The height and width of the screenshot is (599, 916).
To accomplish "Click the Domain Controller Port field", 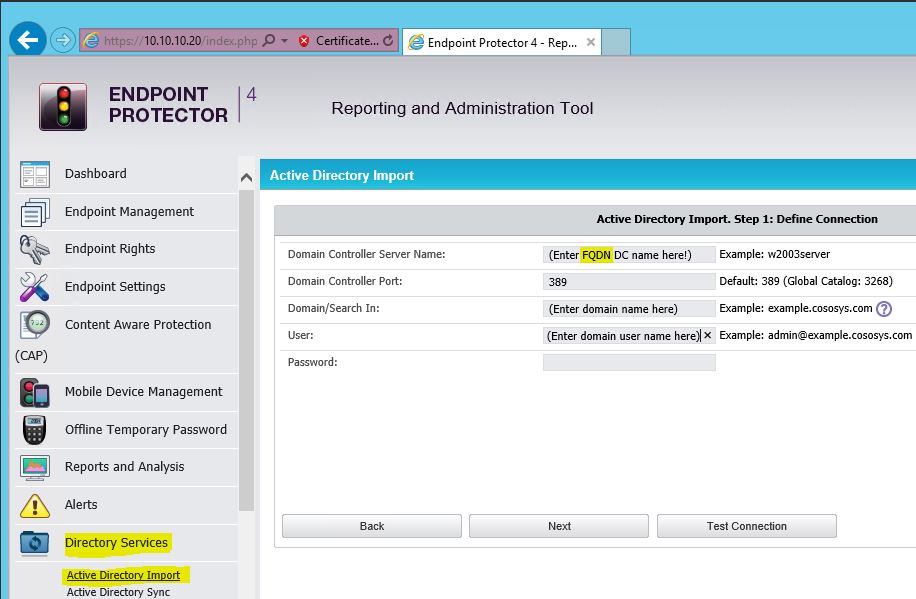I will coord(629,282).
